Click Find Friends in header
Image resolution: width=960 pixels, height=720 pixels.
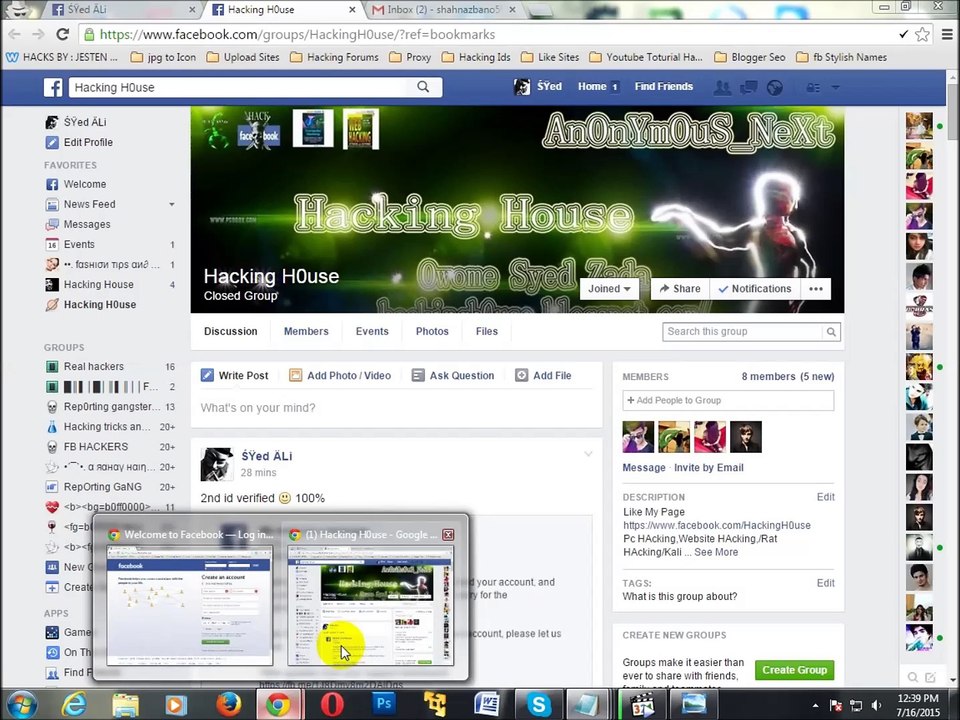(664, 86)
